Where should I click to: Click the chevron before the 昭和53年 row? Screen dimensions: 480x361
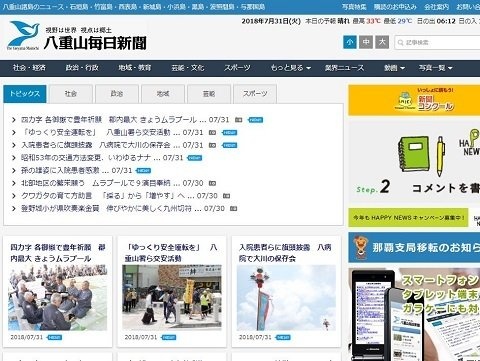14,158
